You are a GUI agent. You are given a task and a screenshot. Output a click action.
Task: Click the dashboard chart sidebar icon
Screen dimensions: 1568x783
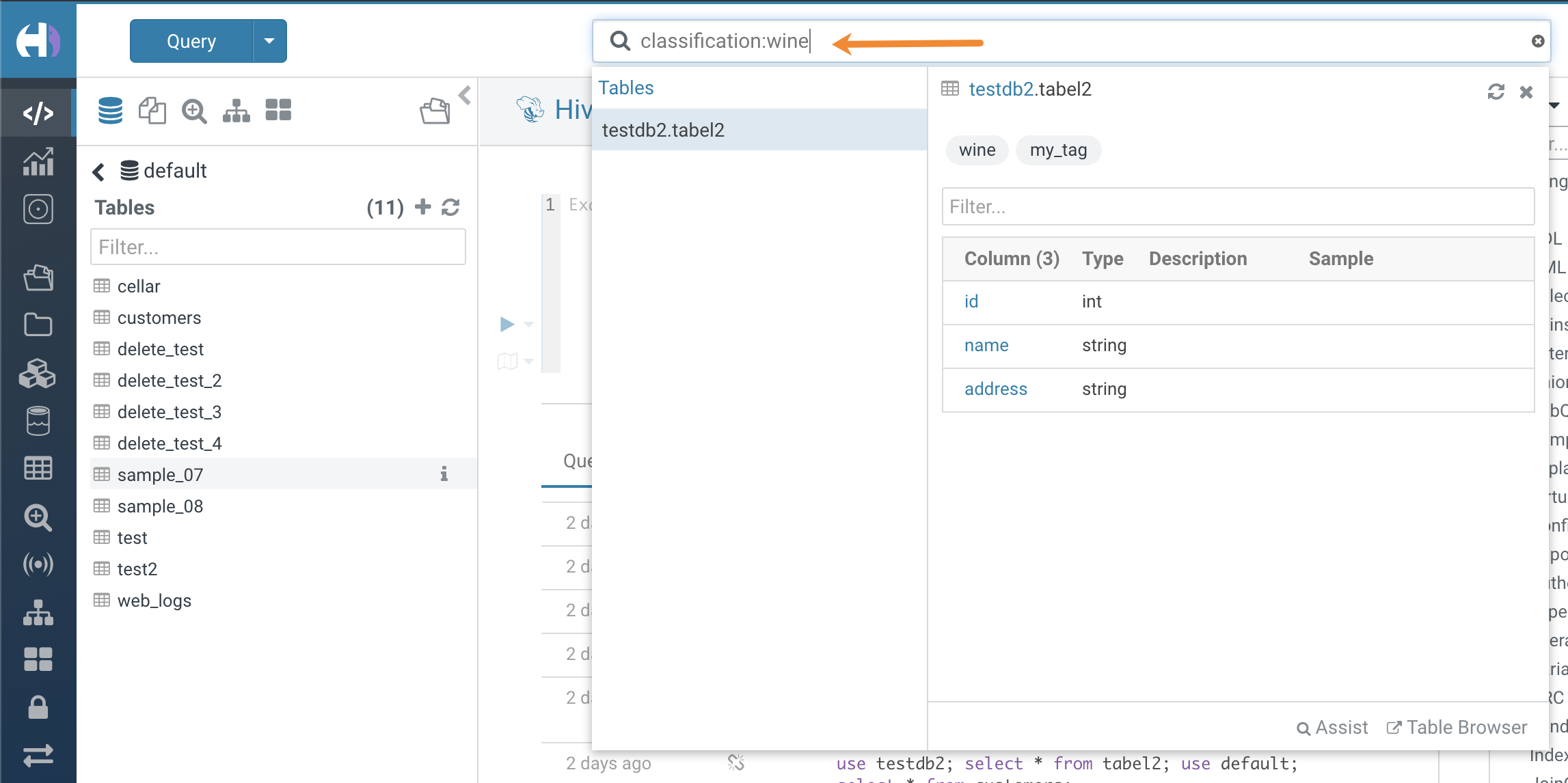pyautogui.click(x=38, y=162)
